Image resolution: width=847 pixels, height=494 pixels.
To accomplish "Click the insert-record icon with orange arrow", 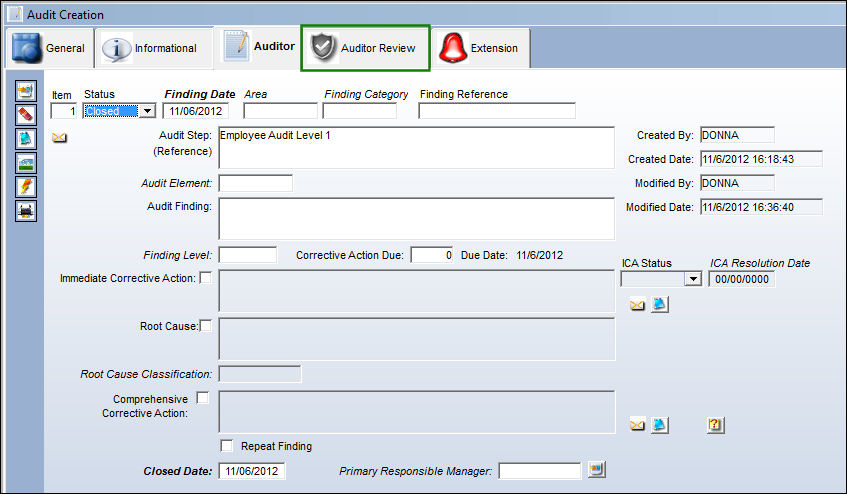I will click(x=26, y=91).
